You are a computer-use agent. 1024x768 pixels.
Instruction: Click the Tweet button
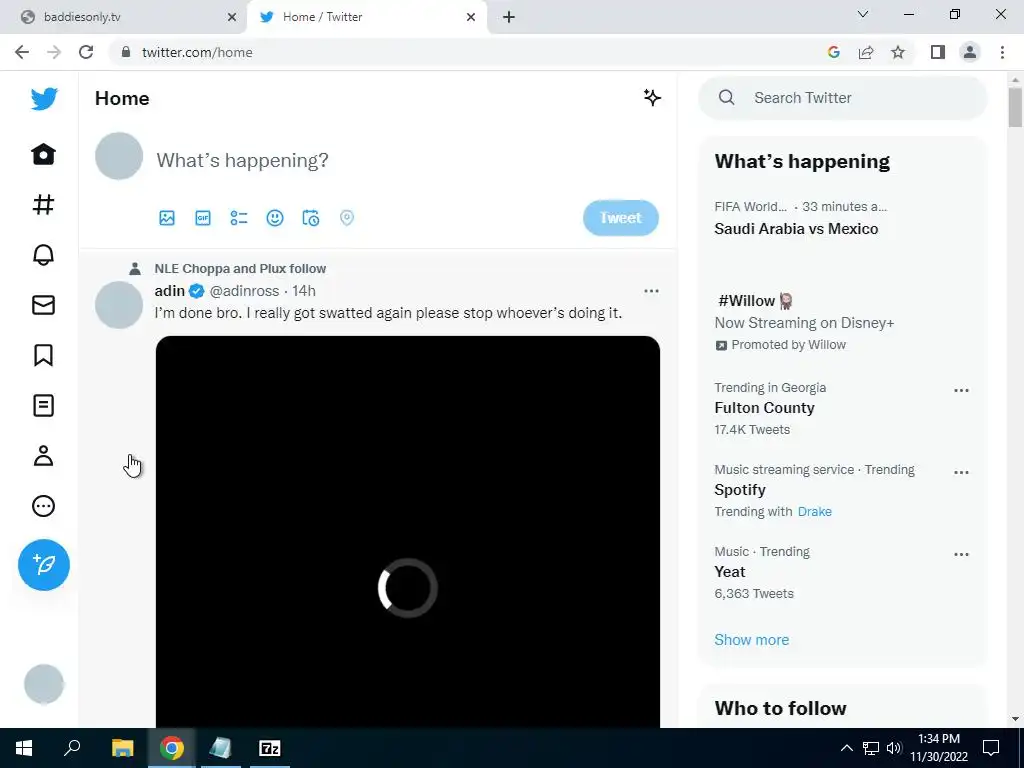click(x=620, y=218)
